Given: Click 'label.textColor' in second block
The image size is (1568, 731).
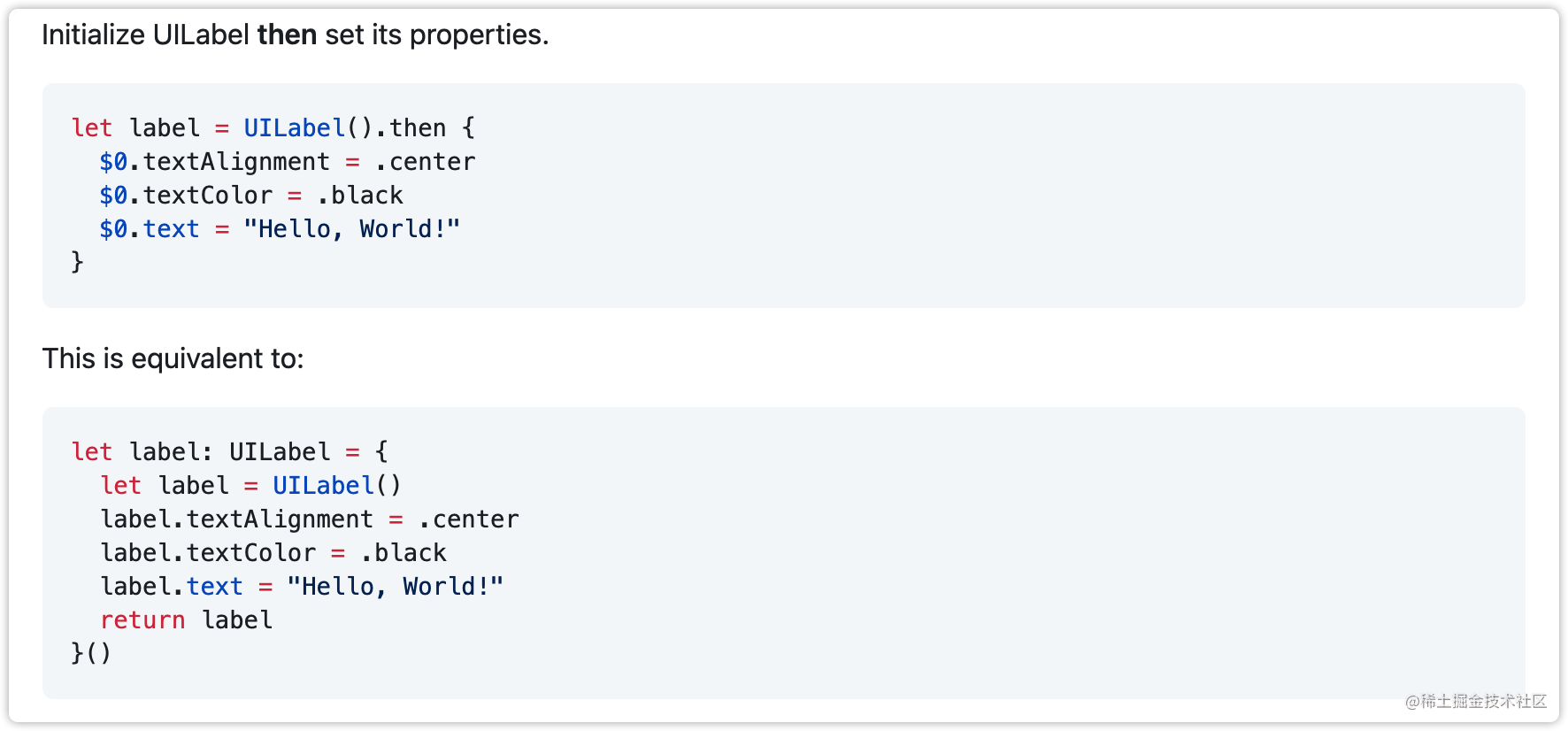Looking at the screenshot, I should tap(208, 553).
